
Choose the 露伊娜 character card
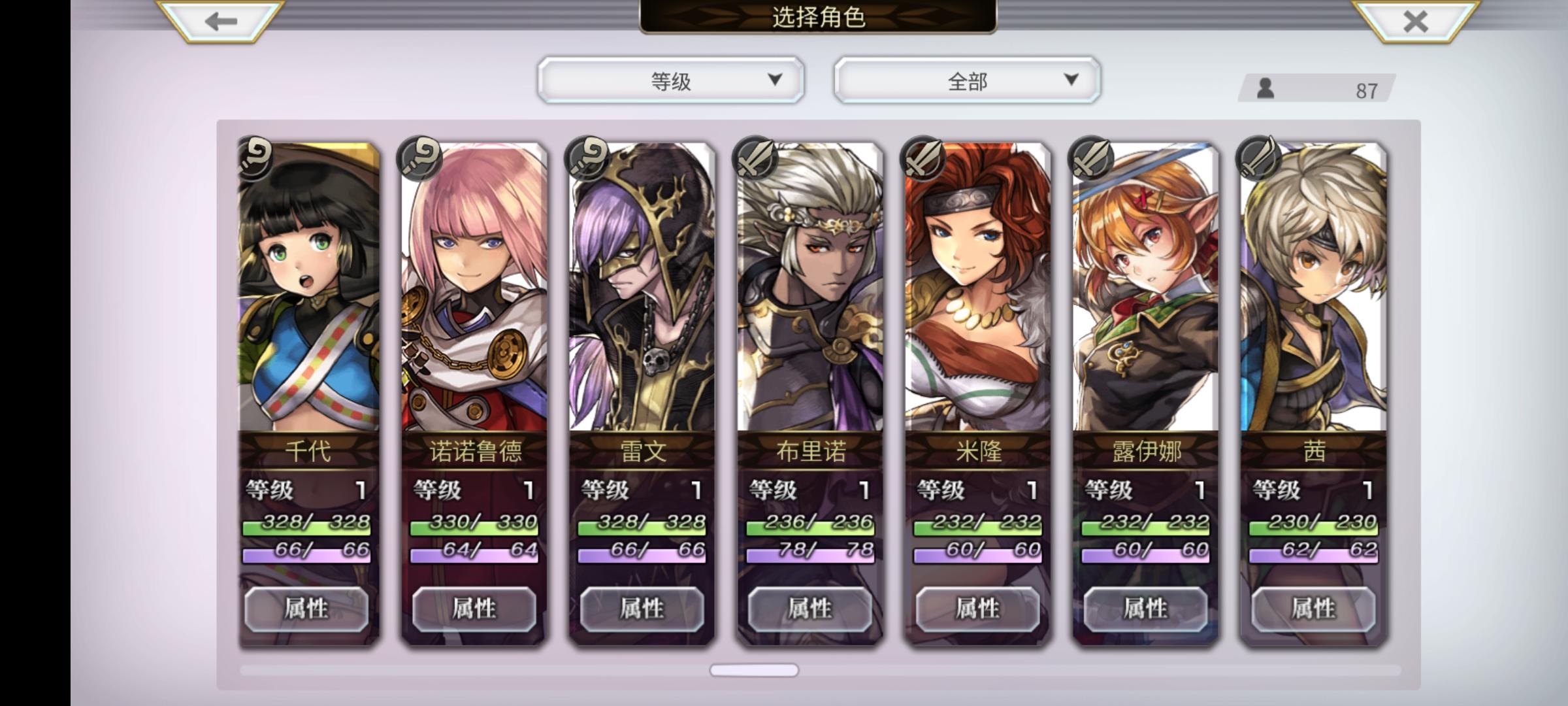1146,392
